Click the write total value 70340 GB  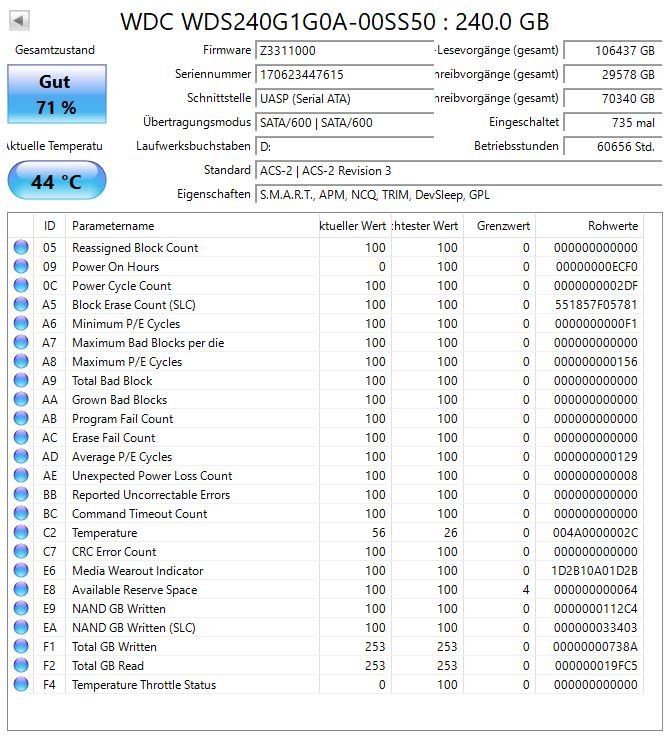pyautogui.click(x=613, y=99)
